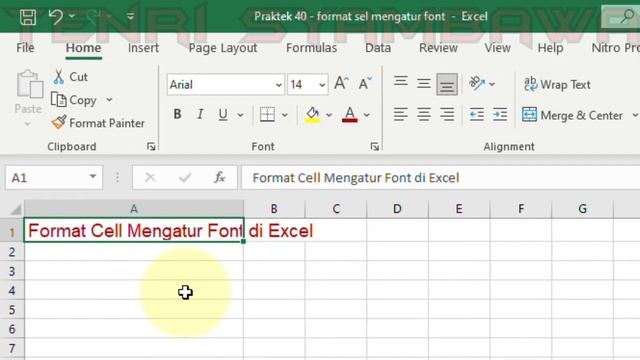Toggle Wrap Text
Image resolution: width=640 pixels, height=360 pixels.
pos(557,84)
